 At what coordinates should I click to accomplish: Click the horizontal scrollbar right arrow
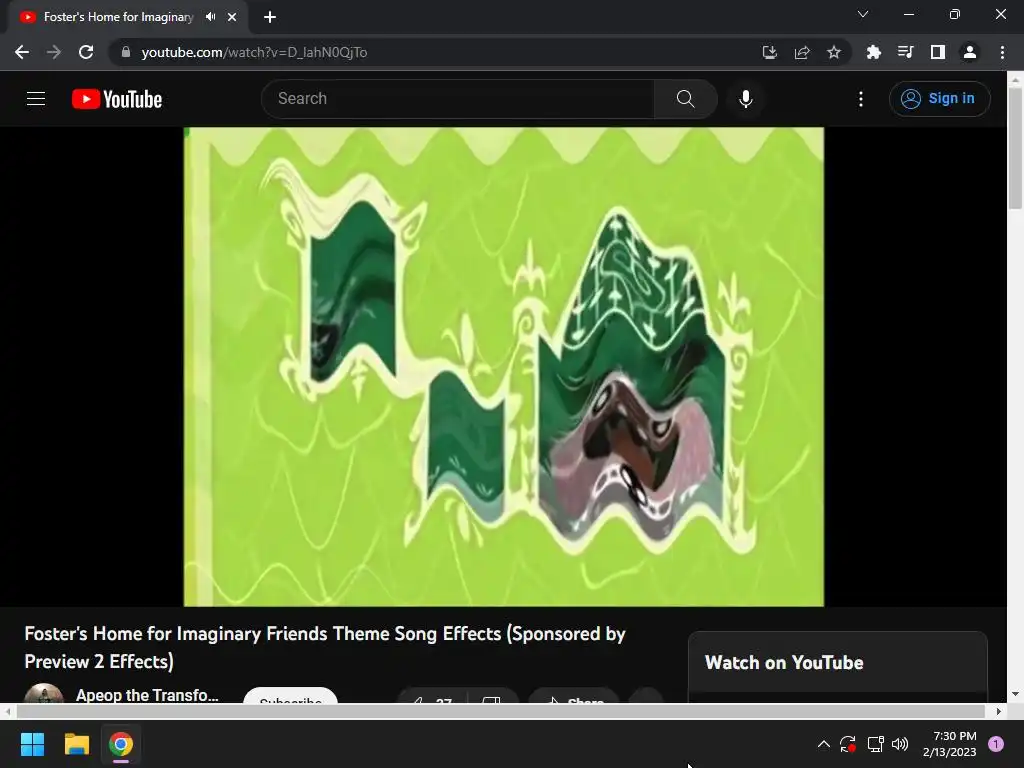pos(999,711)
